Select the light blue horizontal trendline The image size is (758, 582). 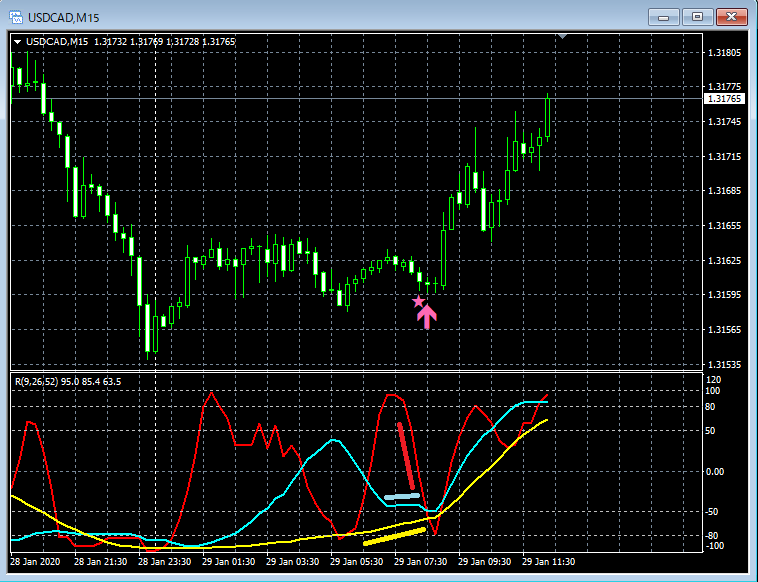coord(402,496)
